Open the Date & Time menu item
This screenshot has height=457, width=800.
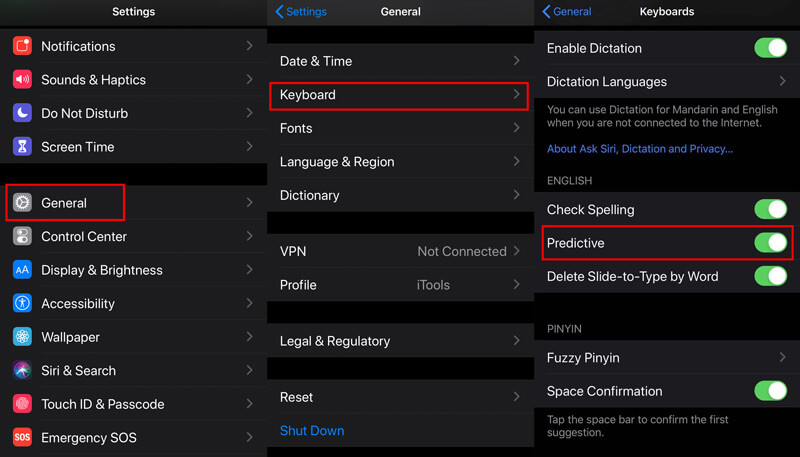(316, 61)
